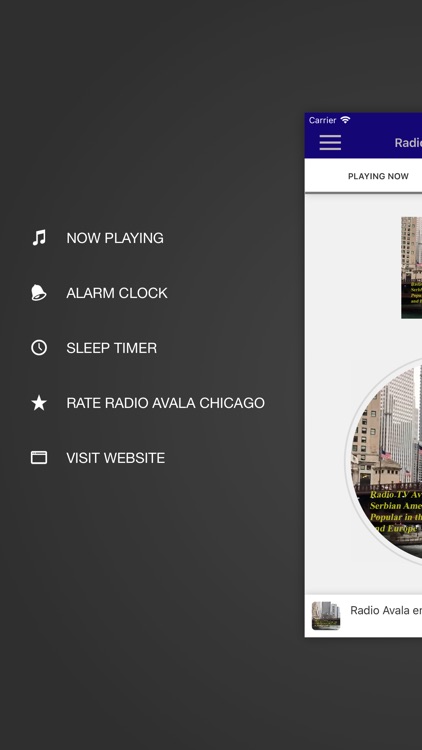Open the NOW PLAYING menu entry

[x=115, y=238]
